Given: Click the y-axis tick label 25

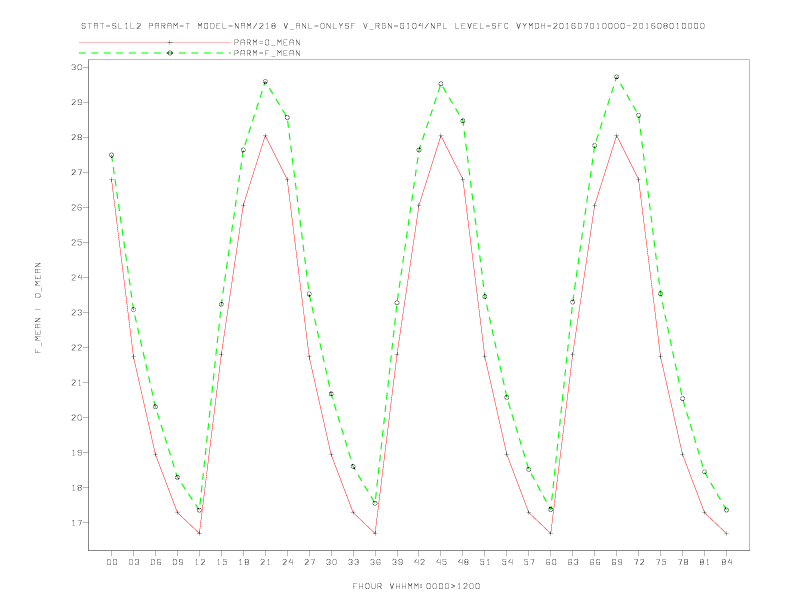Looking at the screenshot, I should coord(76,242).
